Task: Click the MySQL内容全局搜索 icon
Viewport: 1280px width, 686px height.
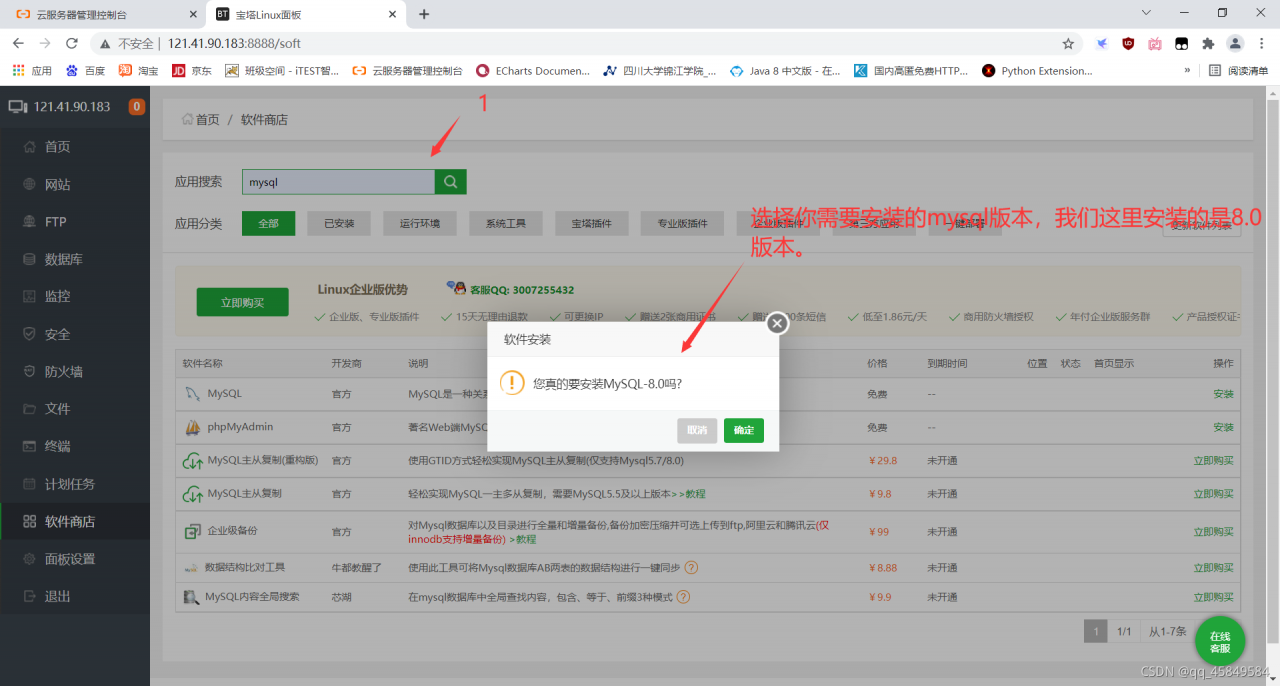Action: pyautogui.click(x=191, y=597)
